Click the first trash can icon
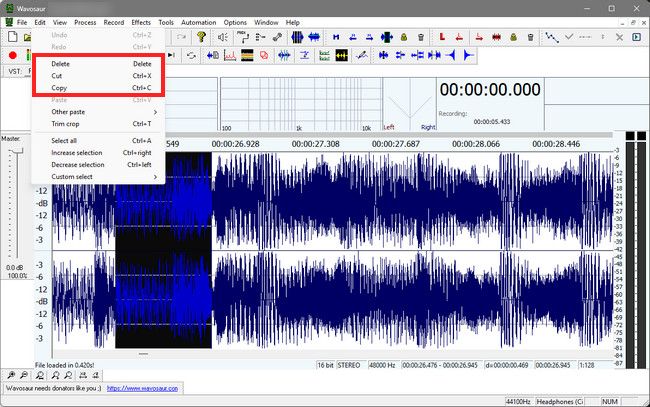 (421, 37)
